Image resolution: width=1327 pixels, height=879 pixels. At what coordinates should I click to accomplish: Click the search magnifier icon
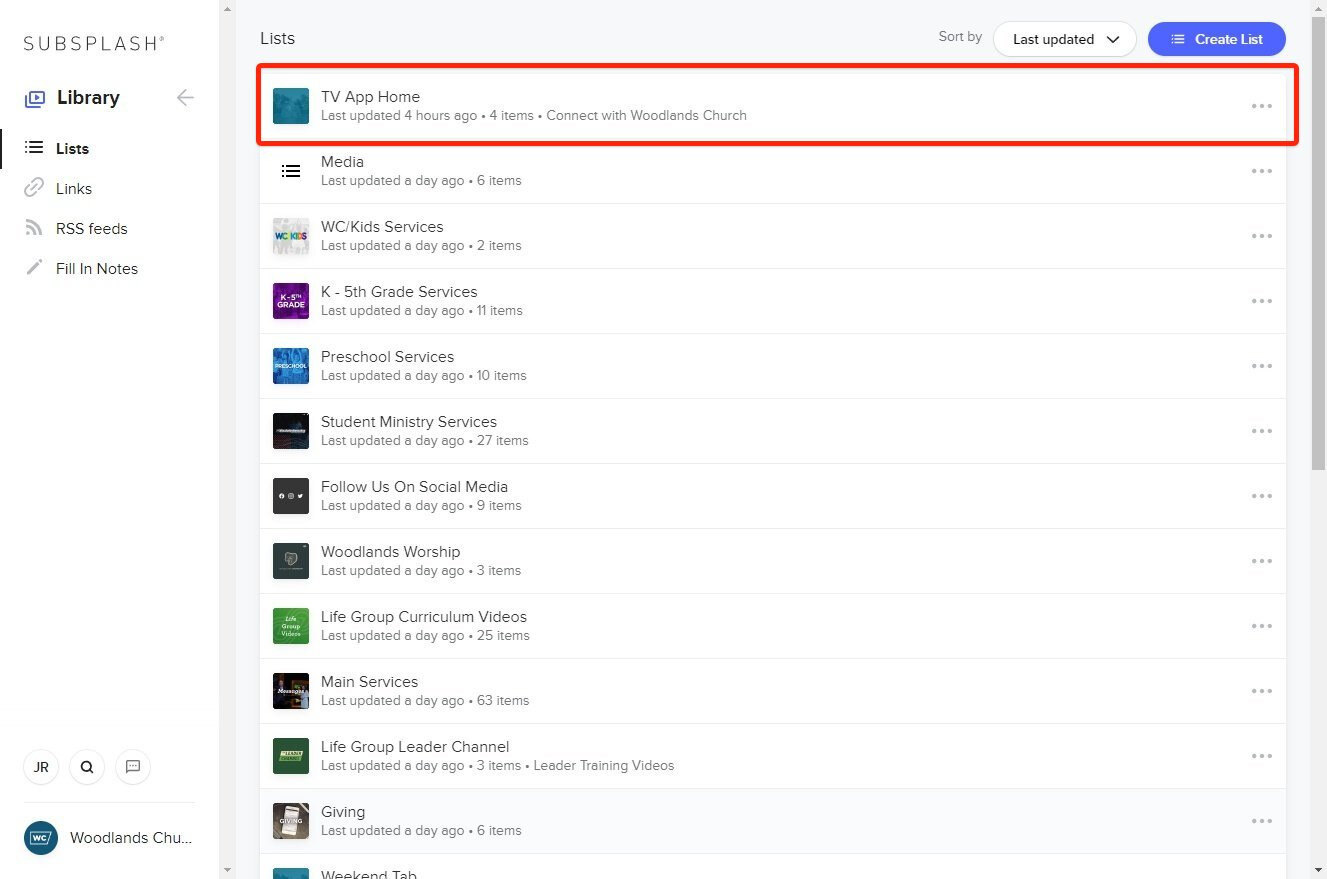87,767
